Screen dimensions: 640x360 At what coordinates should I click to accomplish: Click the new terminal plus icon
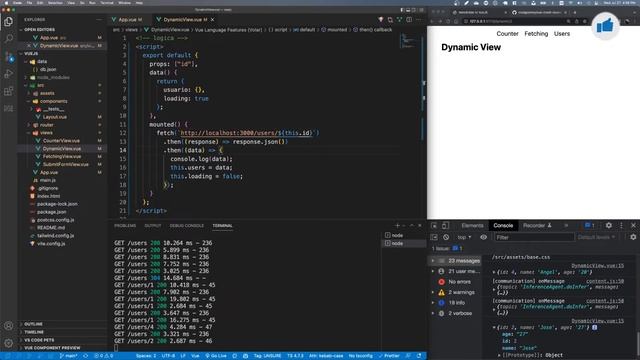[x=397, y=225]
